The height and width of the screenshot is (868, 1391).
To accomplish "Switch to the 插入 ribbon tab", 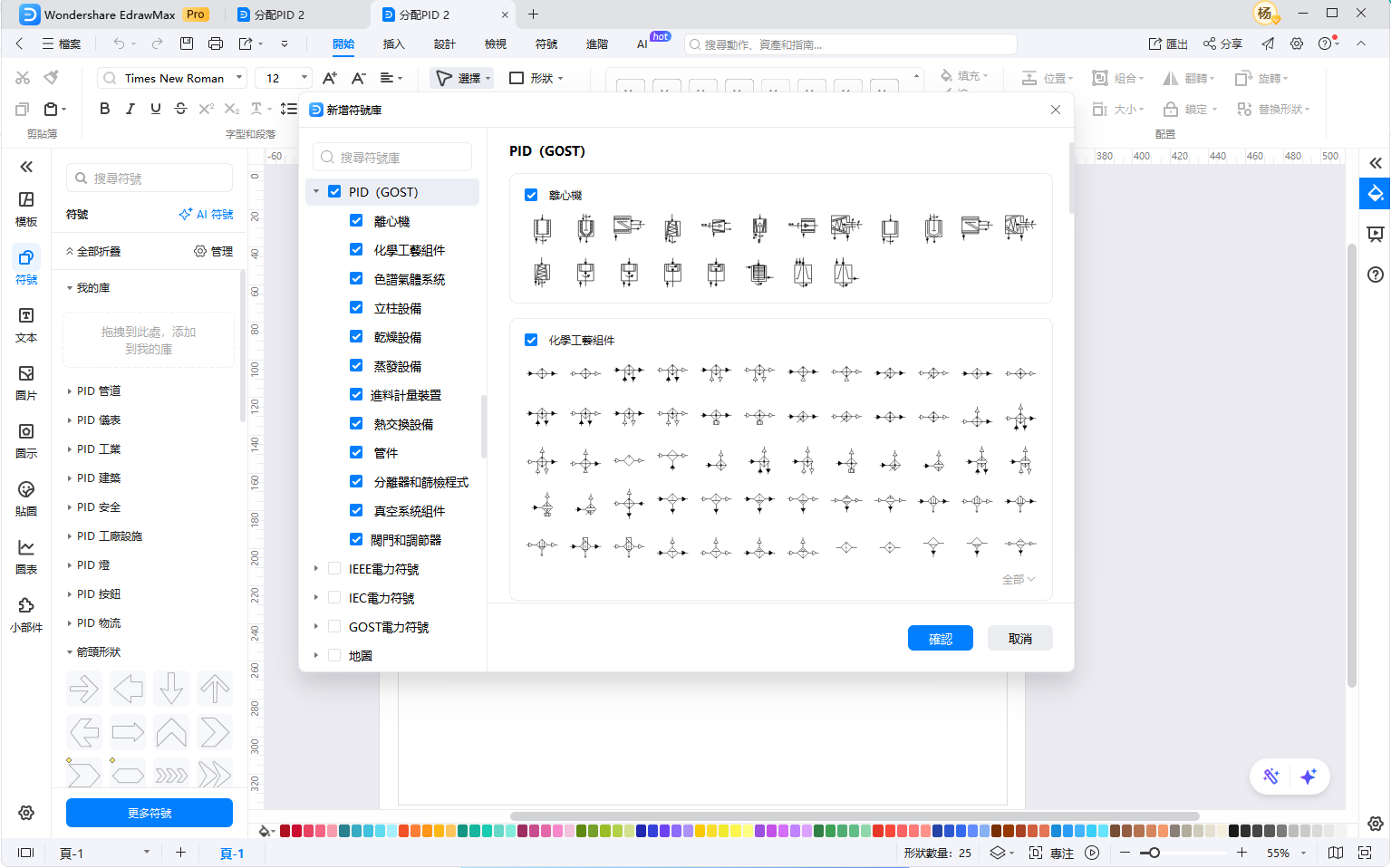I will pyautogui.click(x=393, y=43).
